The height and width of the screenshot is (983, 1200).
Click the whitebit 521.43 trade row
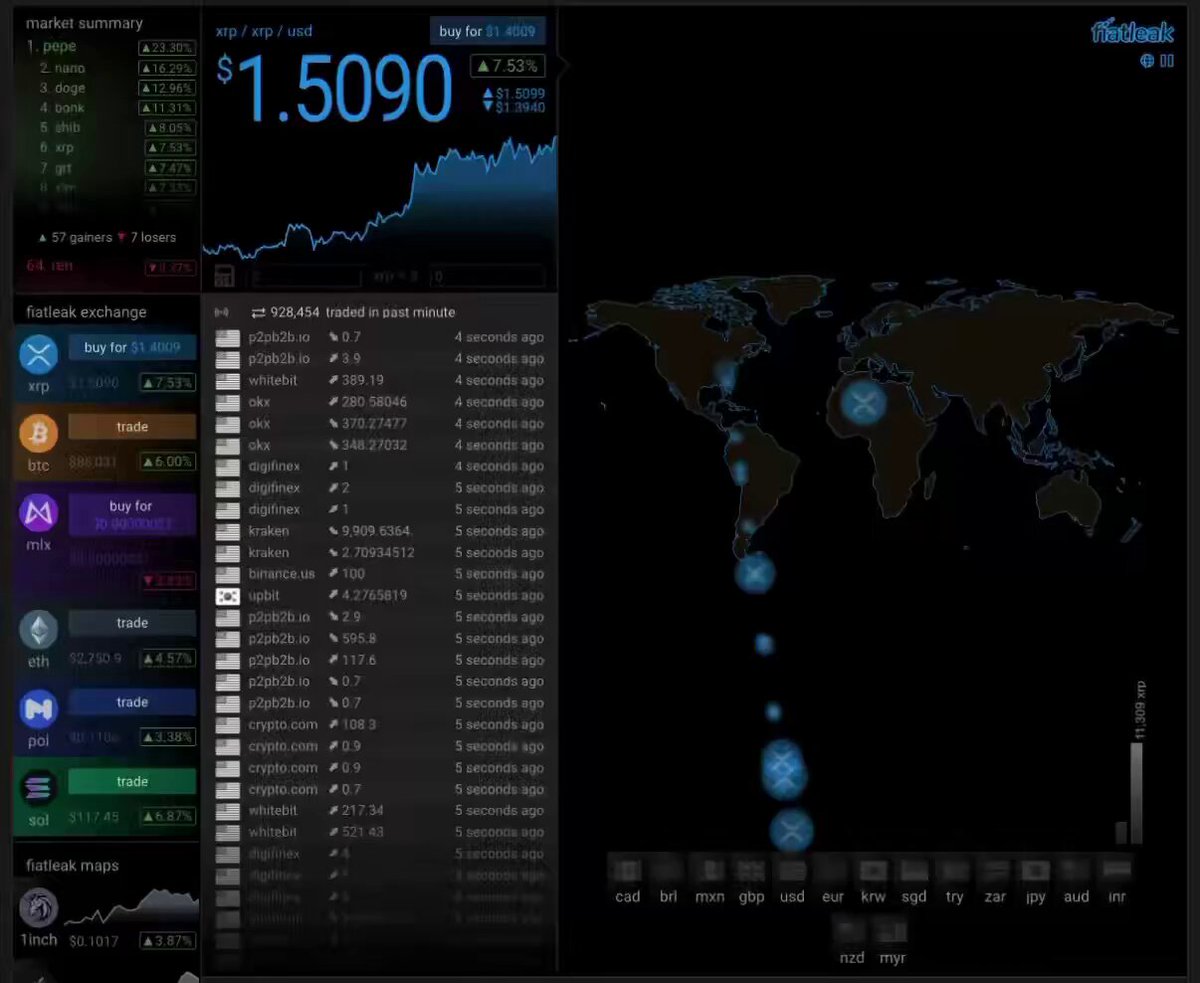(380, 832)
